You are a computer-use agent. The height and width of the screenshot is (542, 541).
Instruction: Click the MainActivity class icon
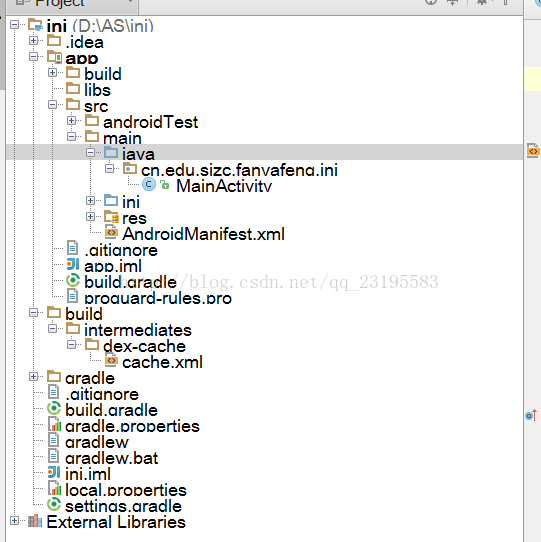click(x=149, y=184)
